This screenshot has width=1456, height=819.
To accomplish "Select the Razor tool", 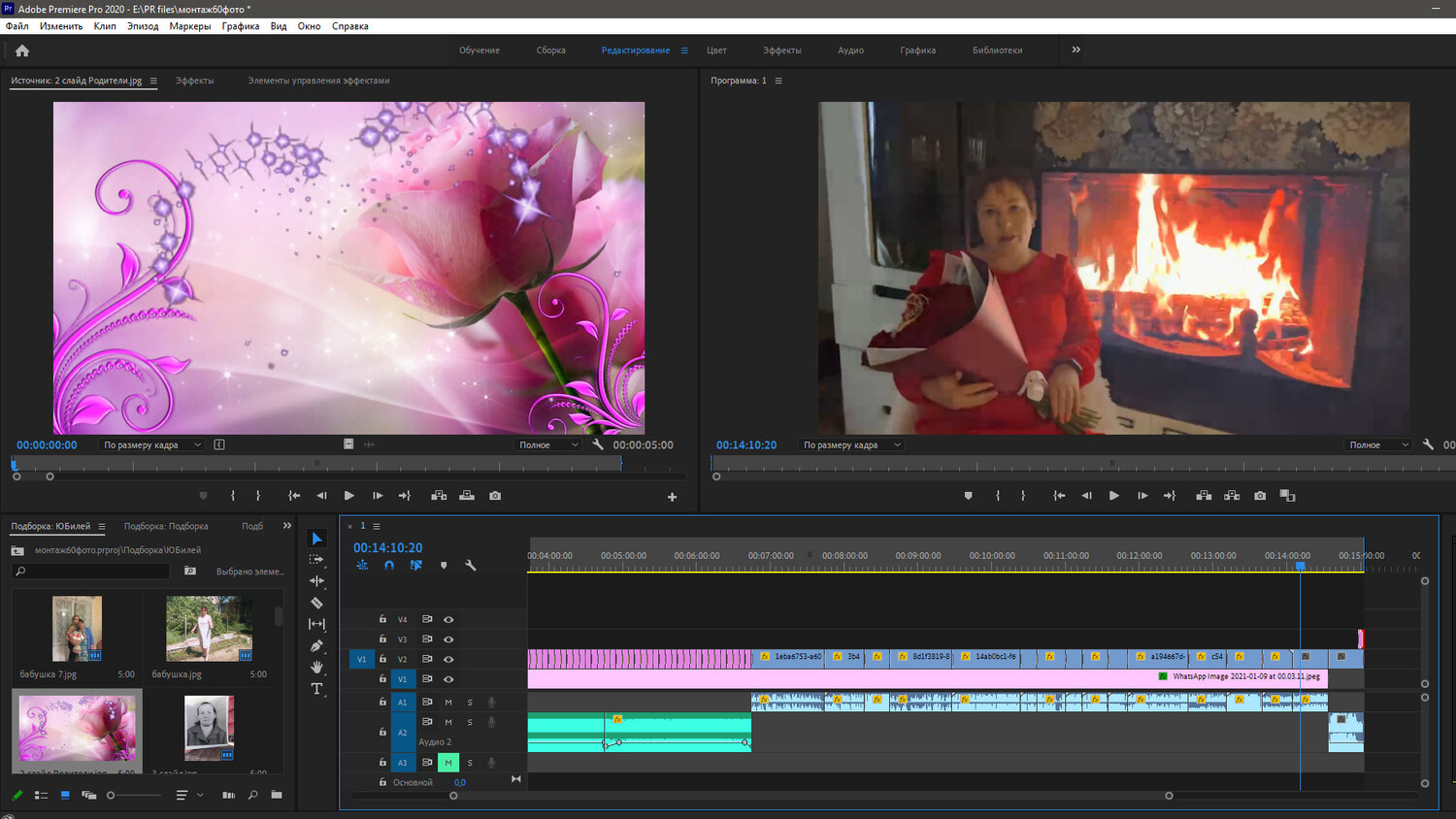I will [x=316, y=603].
